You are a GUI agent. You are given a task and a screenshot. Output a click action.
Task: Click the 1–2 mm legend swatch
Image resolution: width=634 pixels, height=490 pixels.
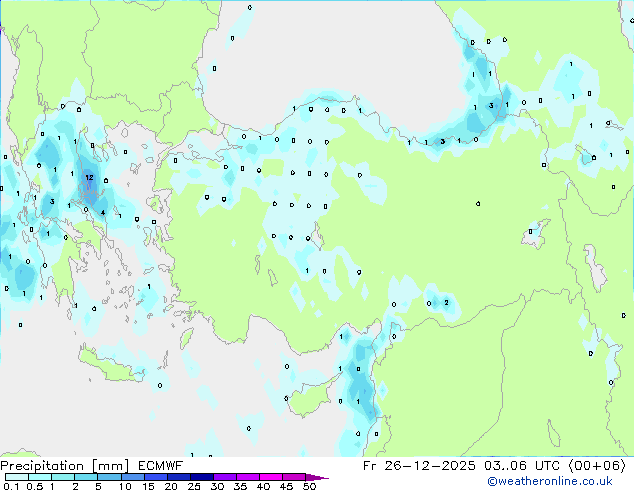click(63, 477)
